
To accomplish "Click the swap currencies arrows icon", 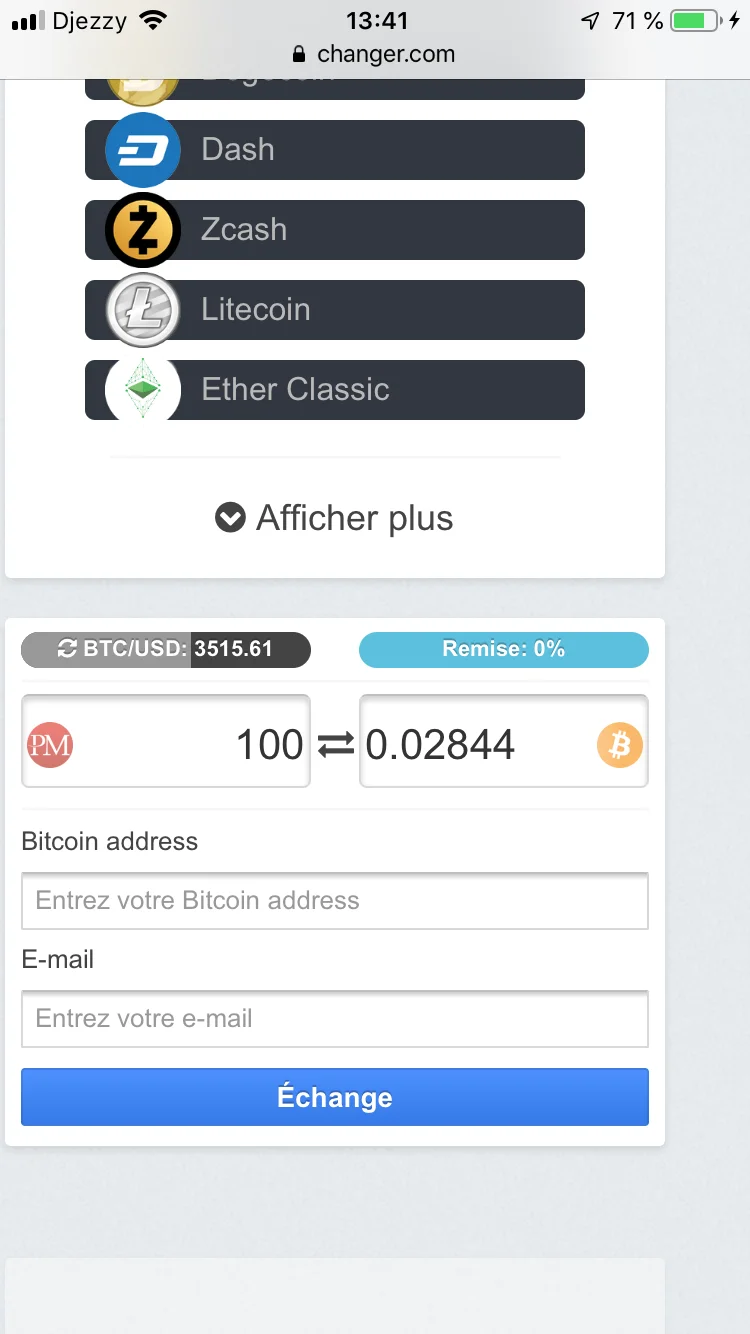I will [335, 745].
